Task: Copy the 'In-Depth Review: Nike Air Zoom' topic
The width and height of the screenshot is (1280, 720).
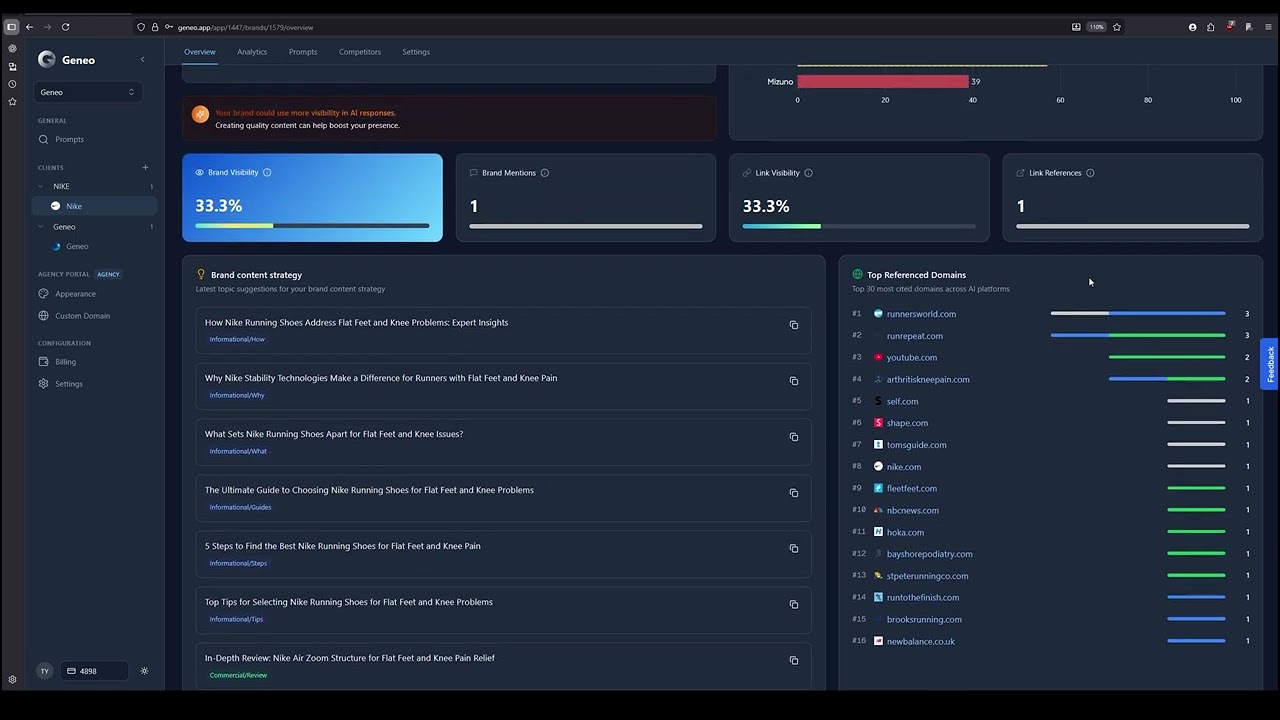Action: pyautogui.click(x=794, y=661)
